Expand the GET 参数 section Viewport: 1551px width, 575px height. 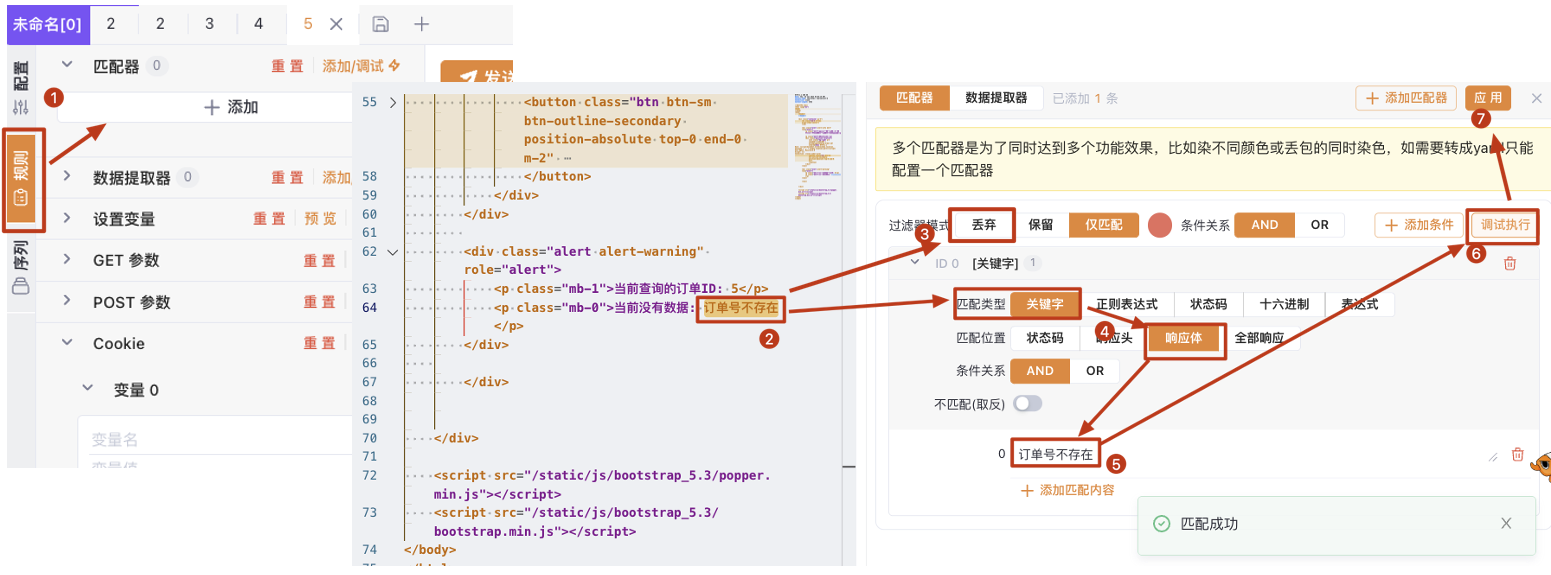coord(68,260)
